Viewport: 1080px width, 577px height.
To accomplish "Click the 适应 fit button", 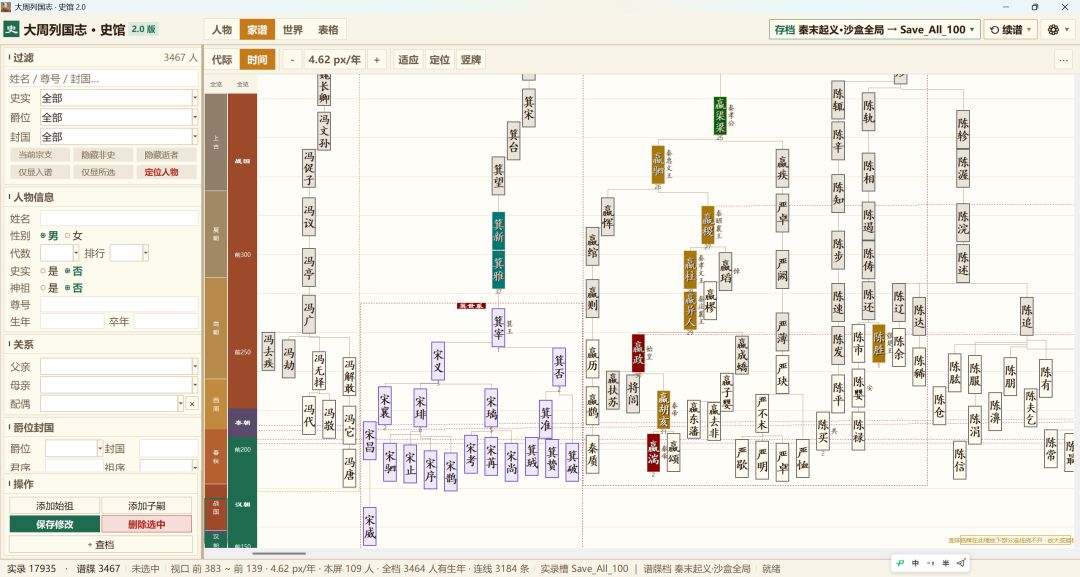I will coord(408,60).
